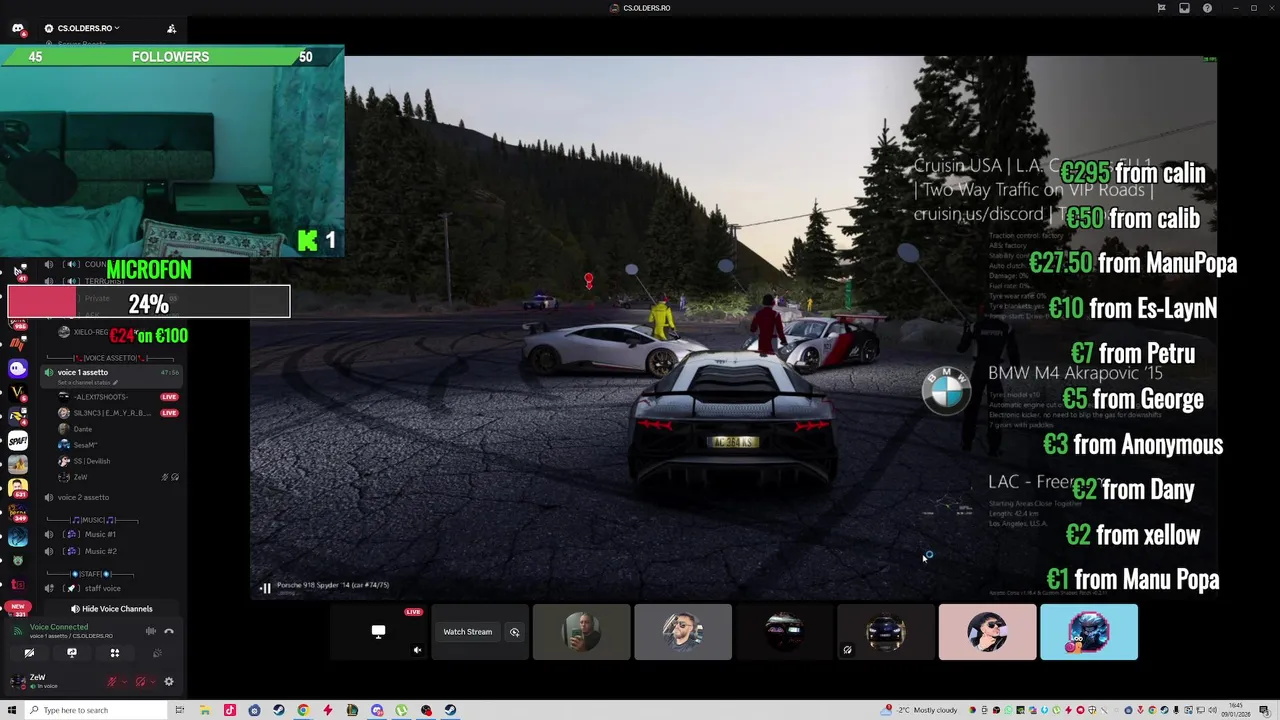Open TikTok from the taskbar
Viewport: 1280px width, 720px height.
[230, 710]
